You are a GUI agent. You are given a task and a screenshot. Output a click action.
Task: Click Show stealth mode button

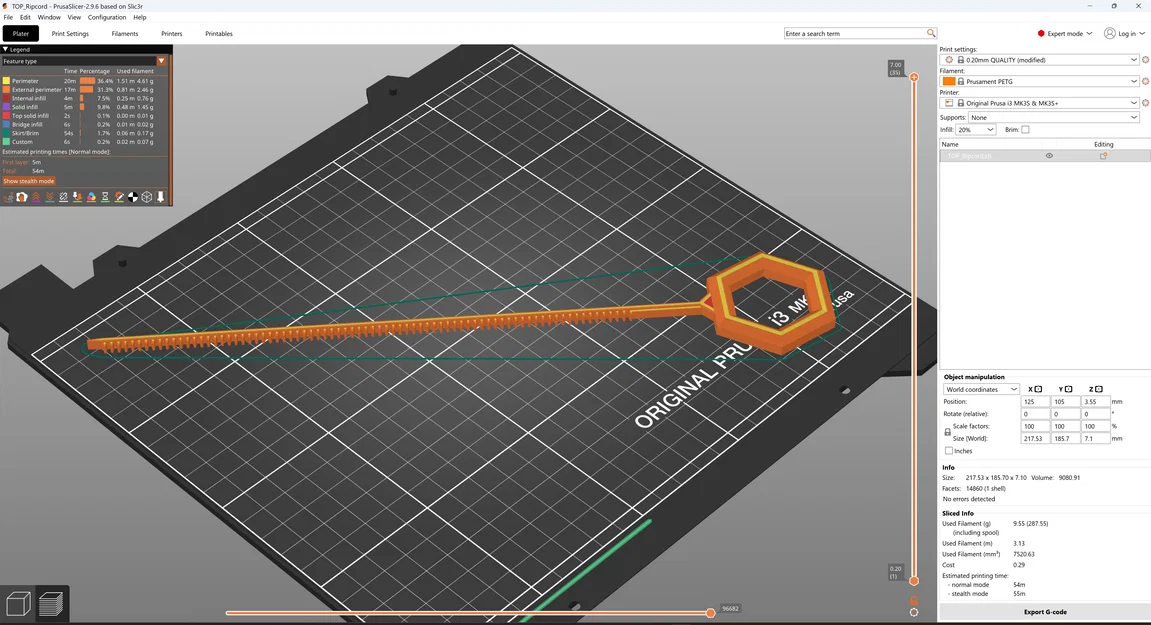29,181
